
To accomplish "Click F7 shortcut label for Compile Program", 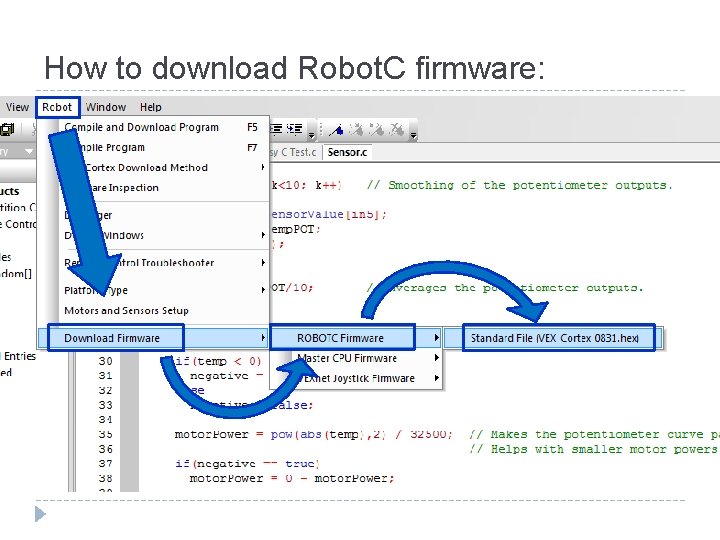I will [252, 147].
